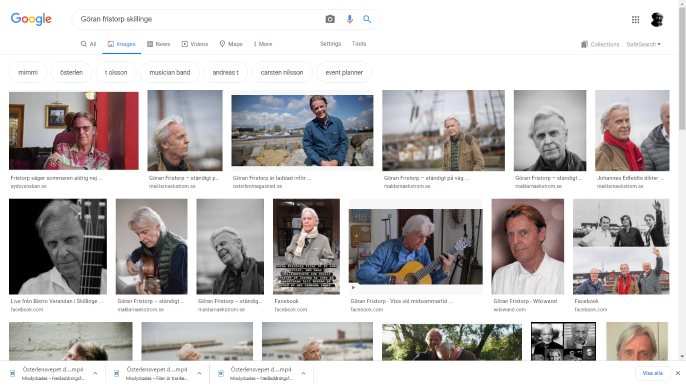This screenshot has width=686, height=386.
Task: Filter by the carsten nilsson chip
Action: pyautogui.click(x=282, y=72)
